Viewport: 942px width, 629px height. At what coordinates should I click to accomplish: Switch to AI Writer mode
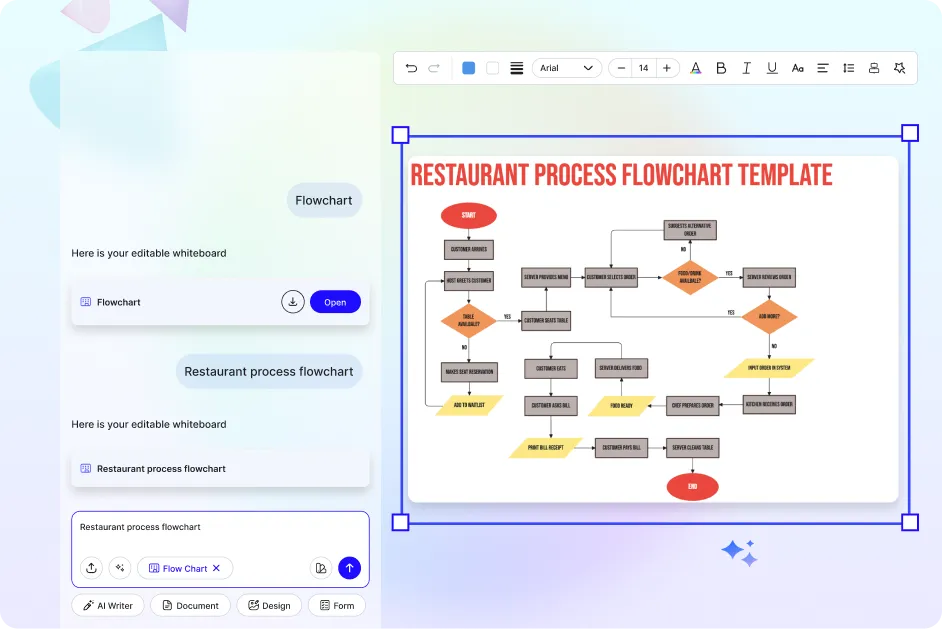point(108,605)
